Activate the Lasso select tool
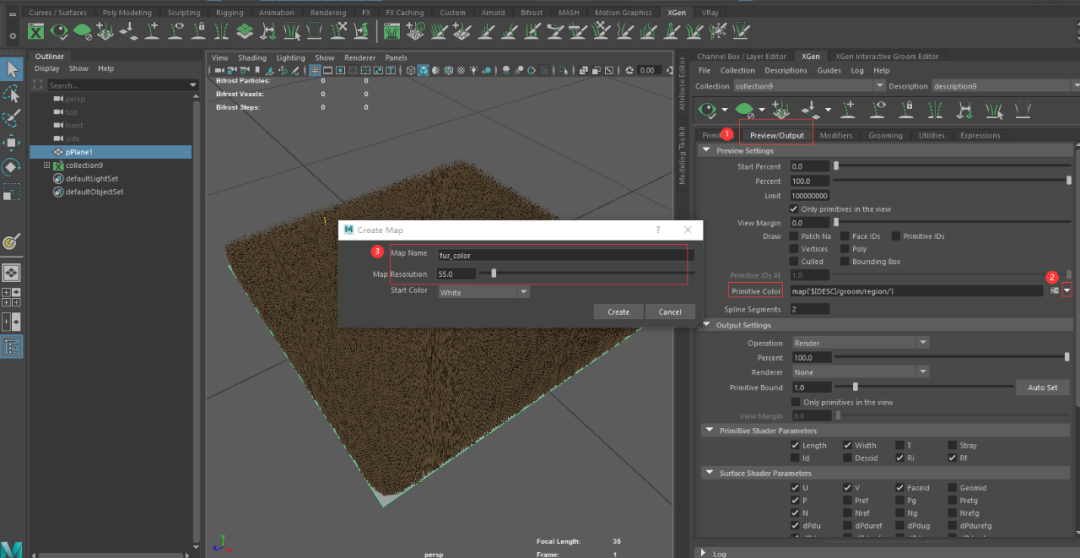 click(x=12, y=94)
